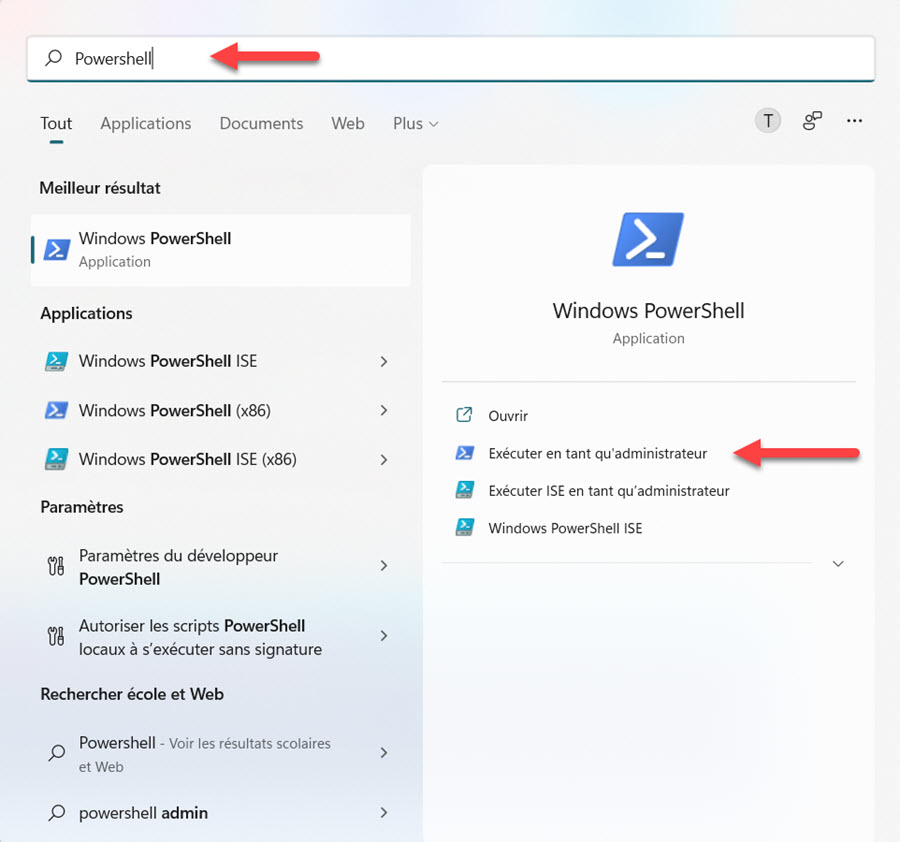Switch to the Web tab
This screenshot has width=900, height=842.
pyautogui.click(x=348, y=123)
